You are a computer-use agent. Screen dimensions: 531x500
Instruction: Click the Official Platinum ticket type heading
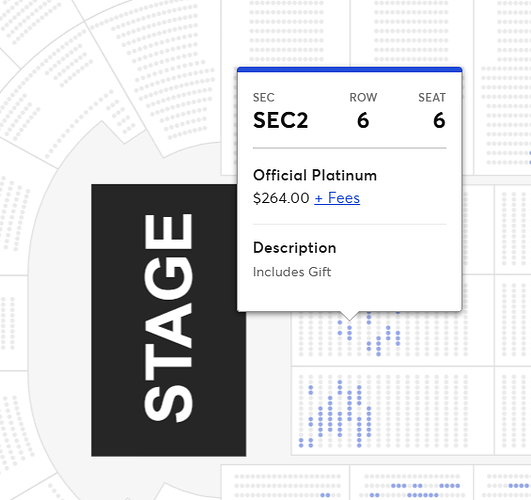(315, 175)
